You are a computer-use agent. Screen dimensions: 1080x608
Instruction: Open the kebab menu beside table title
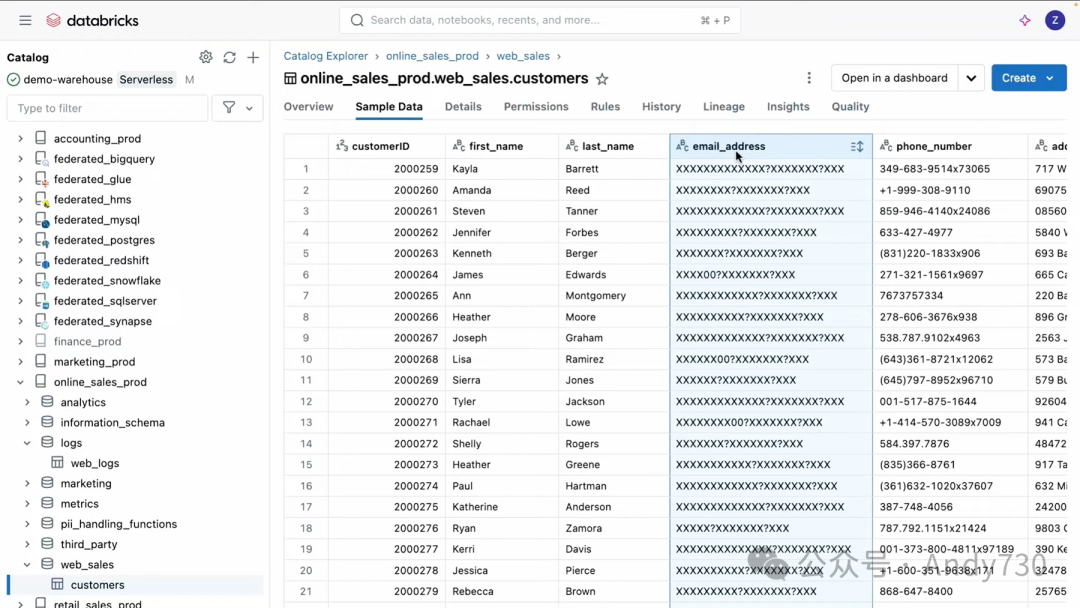(809, 78)
